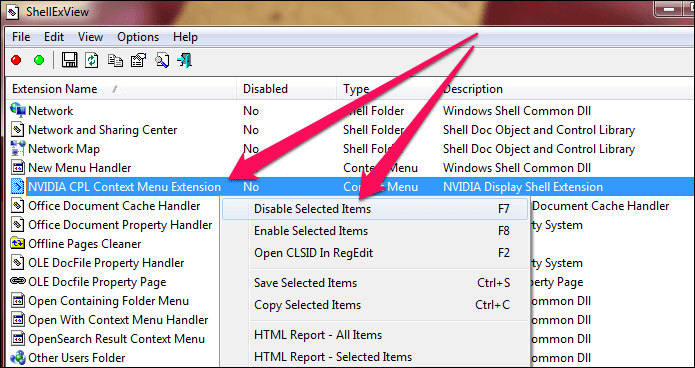Click the Find magnifier toolbar icon
This screenshot has width=695, height=368.
(x=162, y=60)
